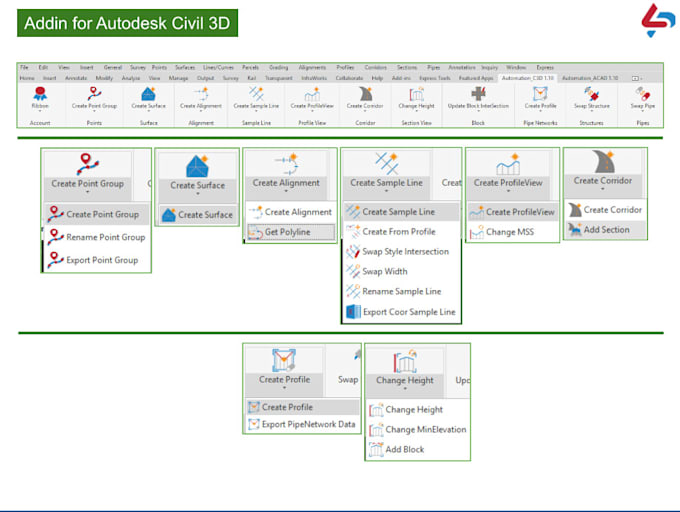This screenshot has width=680, height=512.
Task: Select Rename Sample Line entry
Action: 401,291
